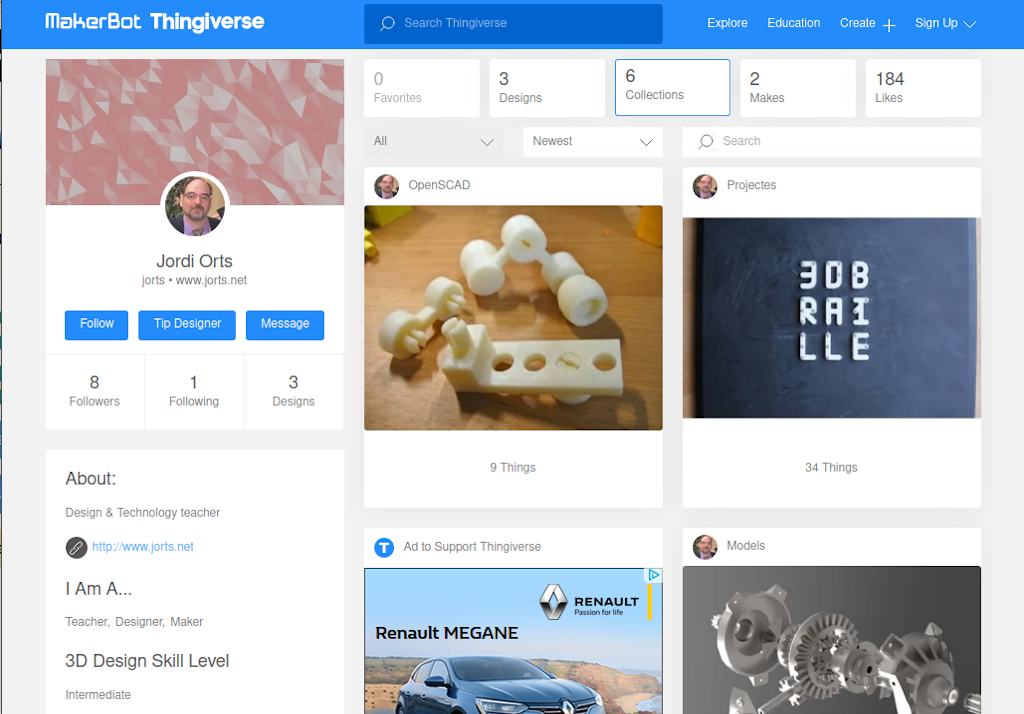
Task: Click the link chain icon in About section
Action: [x=76, y=547]
